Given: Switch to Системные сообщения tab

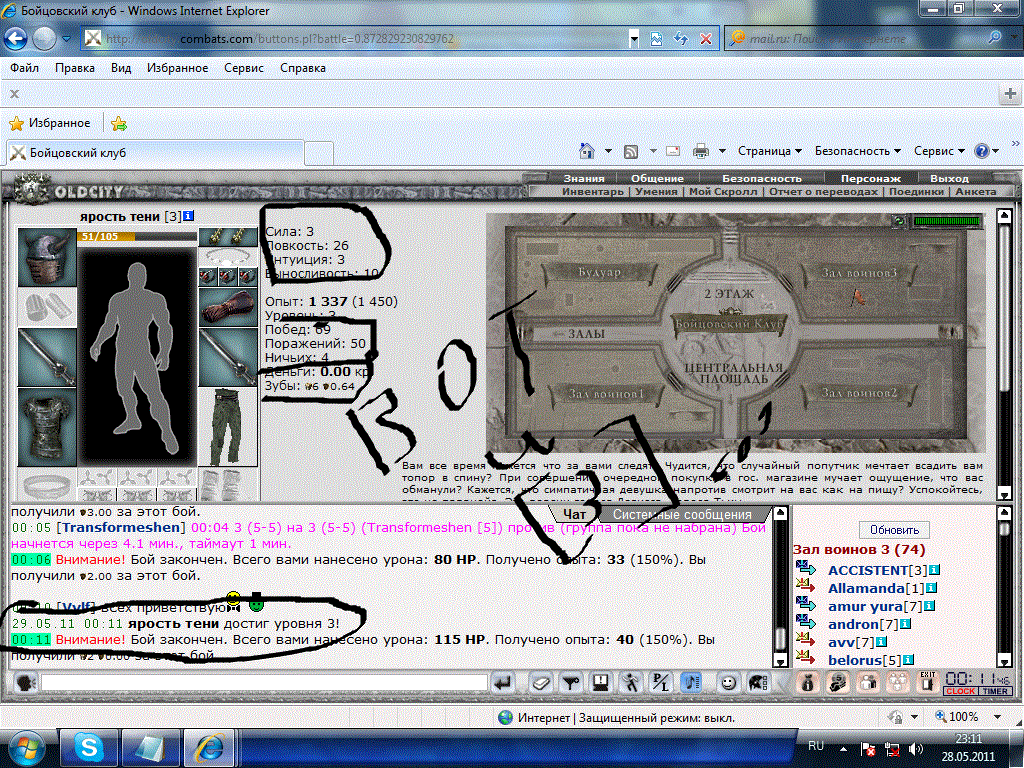Looking at the screenshot, I should tap(682, 515).
